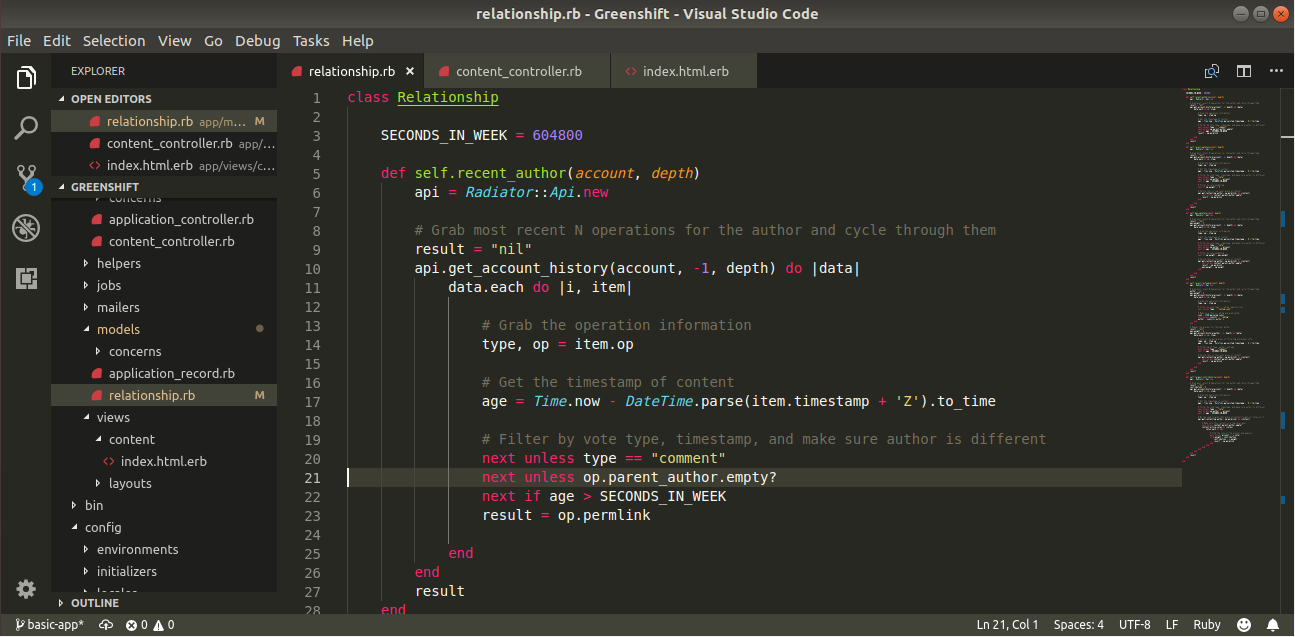Click the open changes icon in editor toolbar

[1212, 71]
